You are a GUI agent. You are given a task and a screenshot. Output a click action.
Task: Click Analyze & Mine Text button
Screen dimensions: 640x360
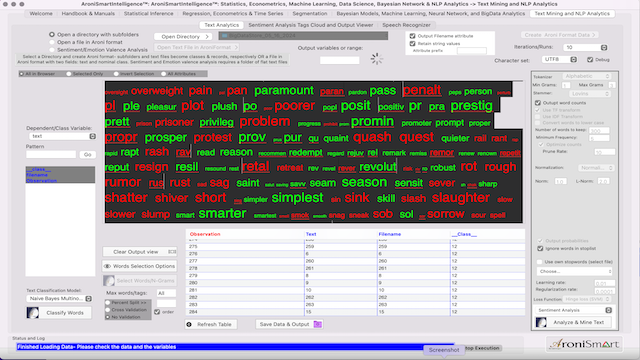[574, 322]
